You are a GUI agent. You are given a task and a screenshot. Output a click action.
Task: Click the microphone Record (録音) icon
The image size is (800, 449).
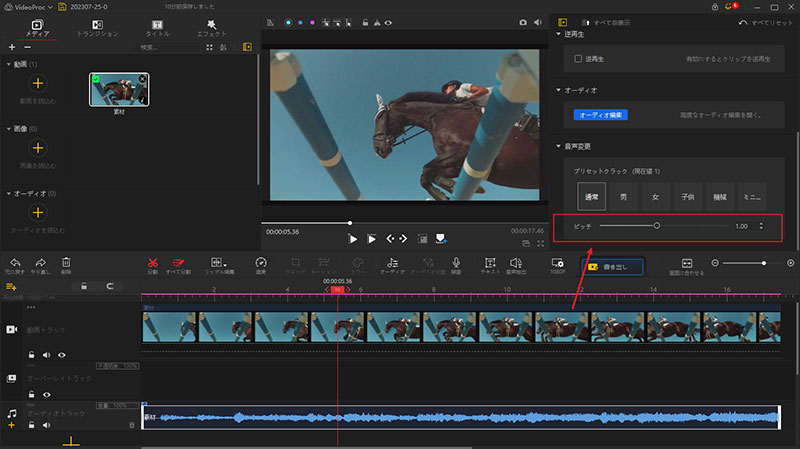pyautogui.click(x=456, y=262)
